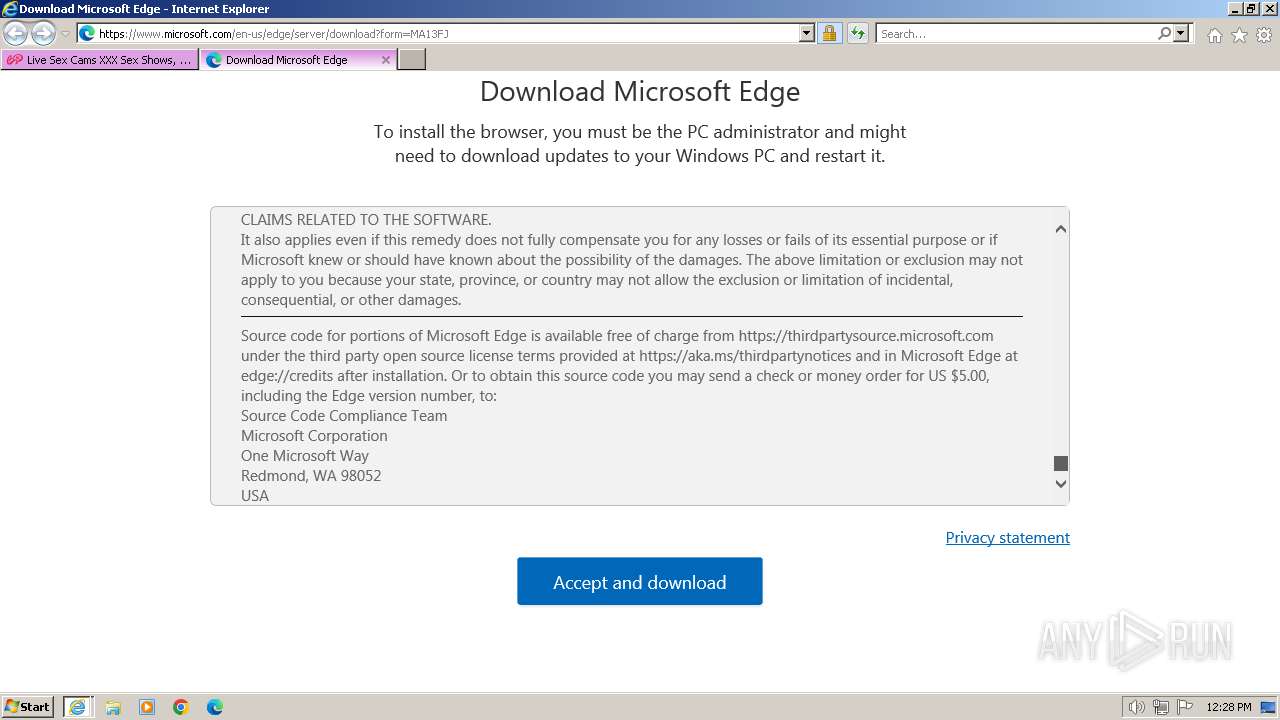Screen dimensions: 1280x720
Task: Click Internet Explorer taskbar icon
Action: click(77, 707)
